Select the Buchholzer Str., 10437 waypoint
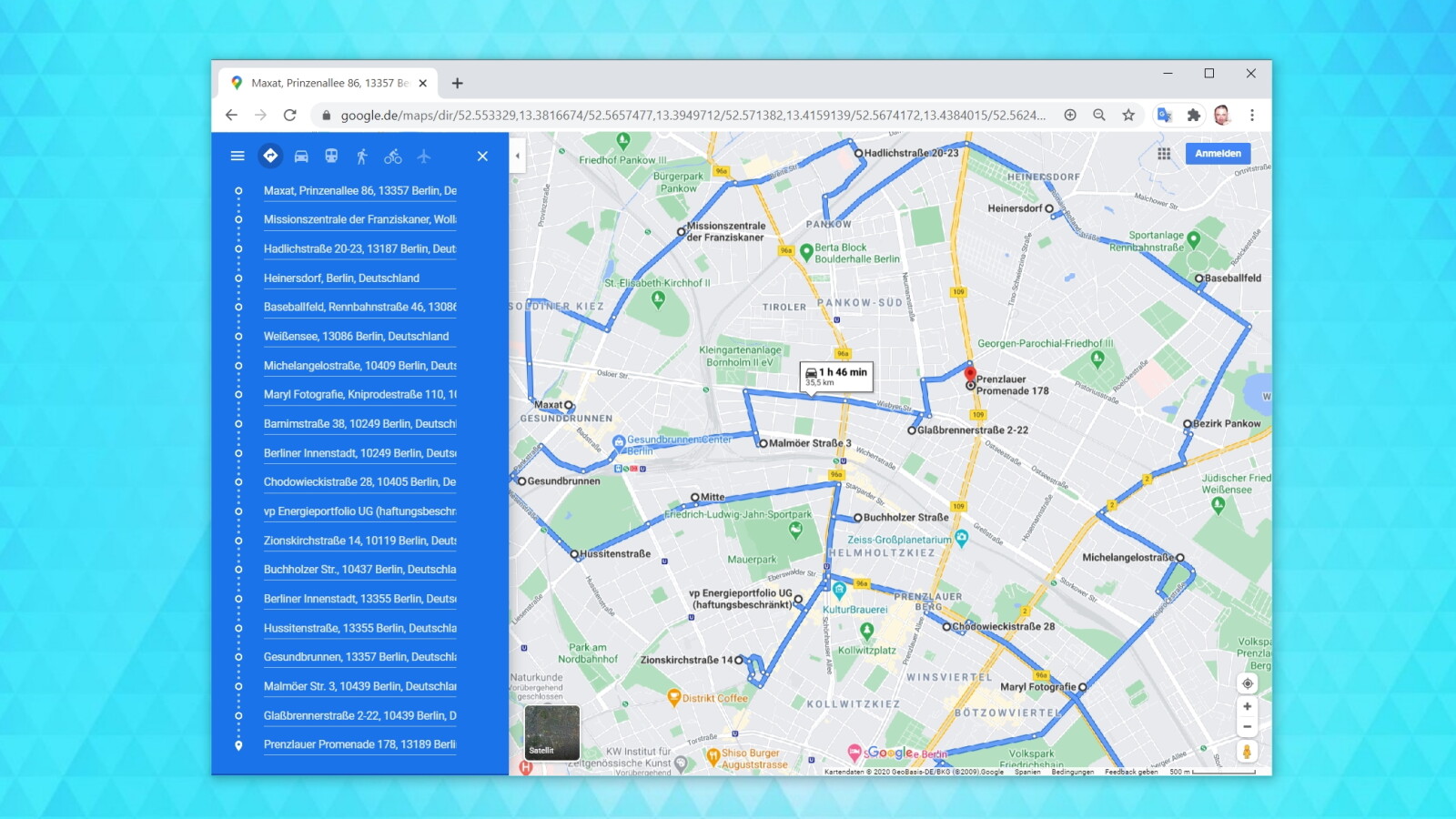This screenshot has width=1456, height=819. tap(359, 569)
